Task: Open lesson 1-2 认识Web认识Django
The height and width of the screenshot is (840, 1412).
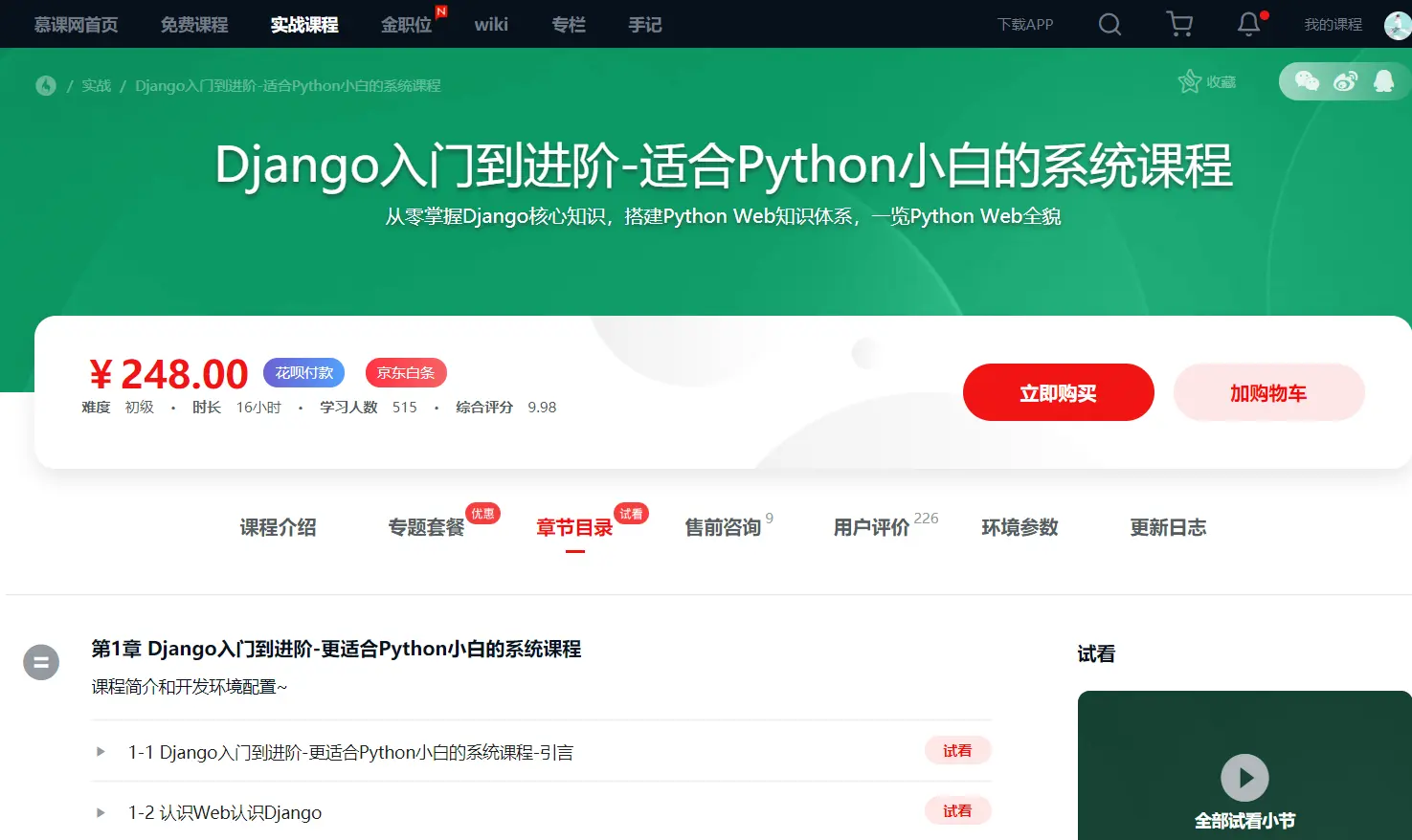Action: click(x=225, y=813)
